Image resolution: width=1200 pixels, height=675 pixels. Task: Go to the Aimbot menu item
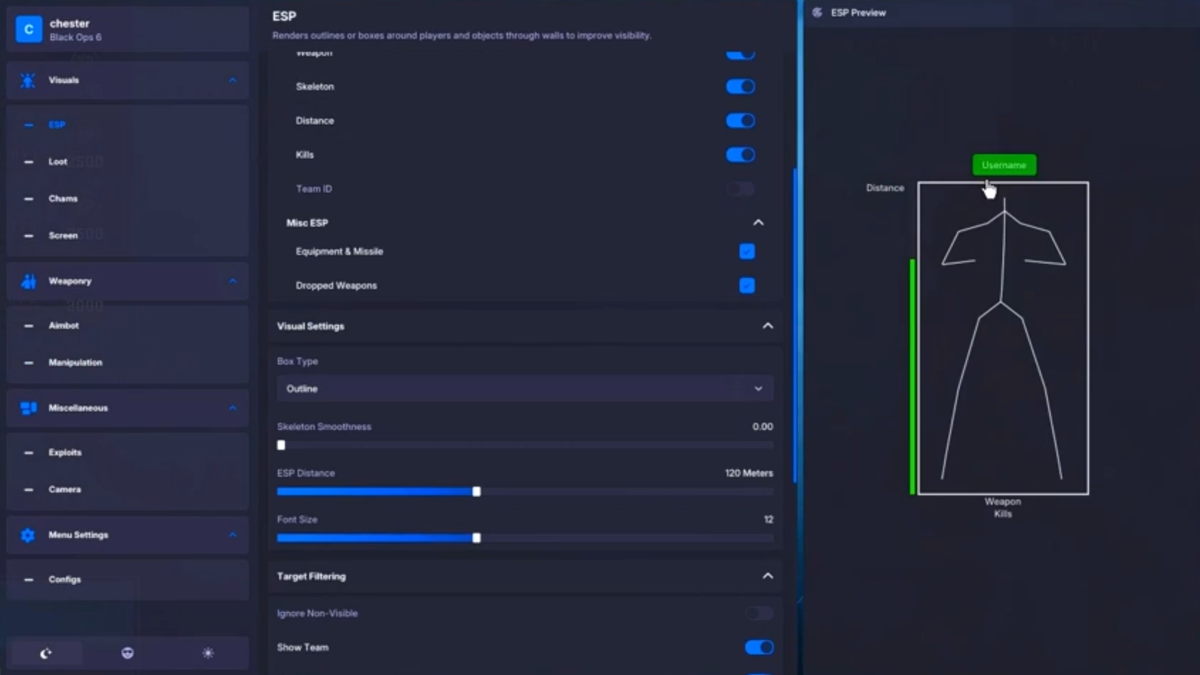[64, 326]
